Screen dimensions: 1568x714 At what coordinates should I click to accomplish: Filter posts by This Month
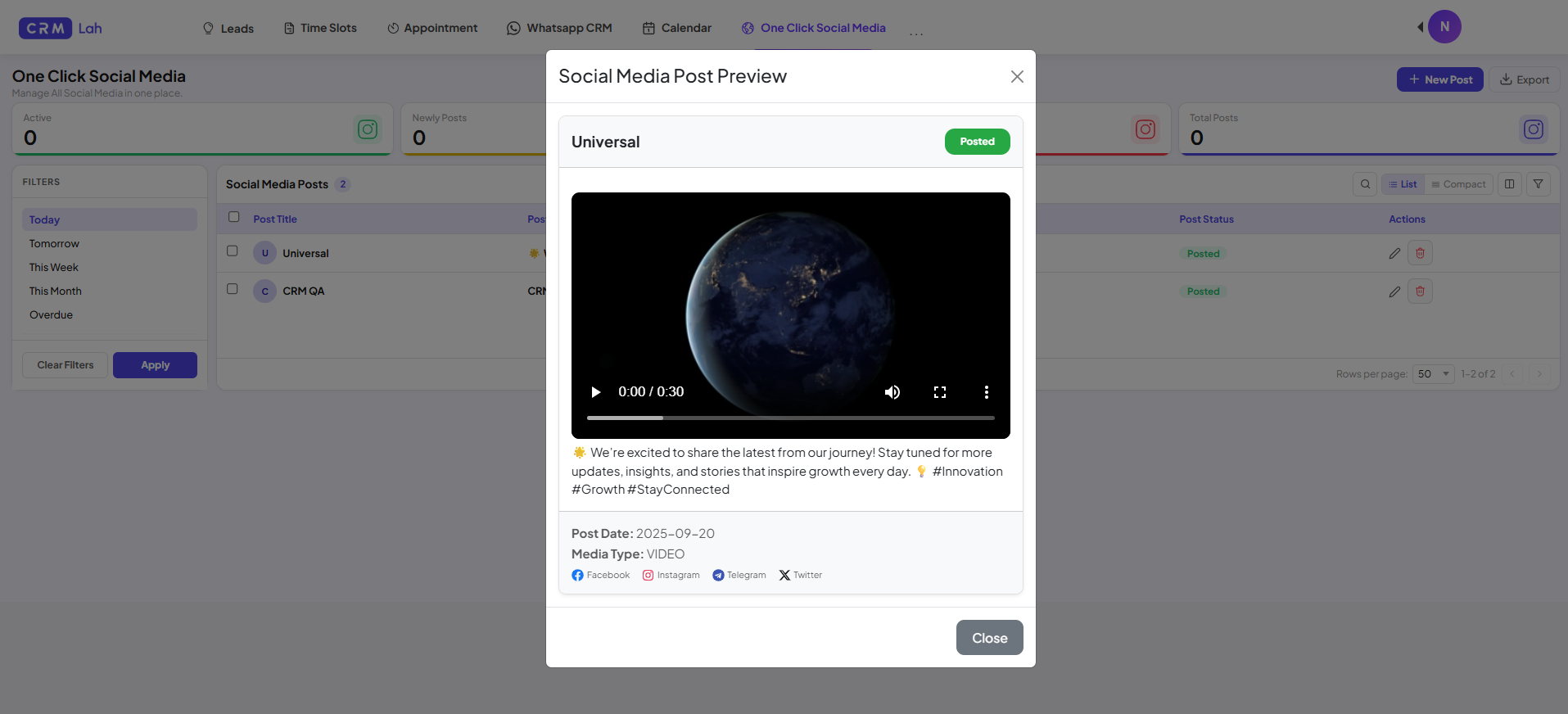tap(56, 291)
